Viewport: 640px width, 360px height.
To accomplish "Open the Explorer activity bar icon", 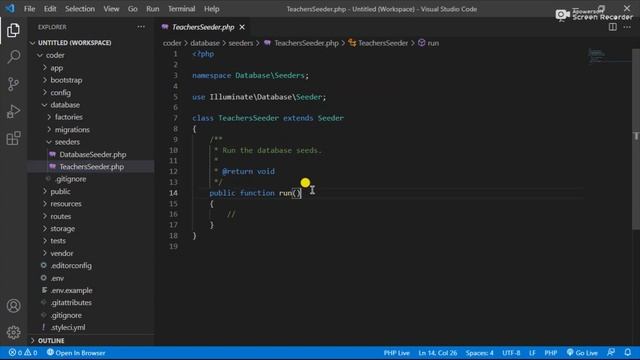I will coord(13,30).
